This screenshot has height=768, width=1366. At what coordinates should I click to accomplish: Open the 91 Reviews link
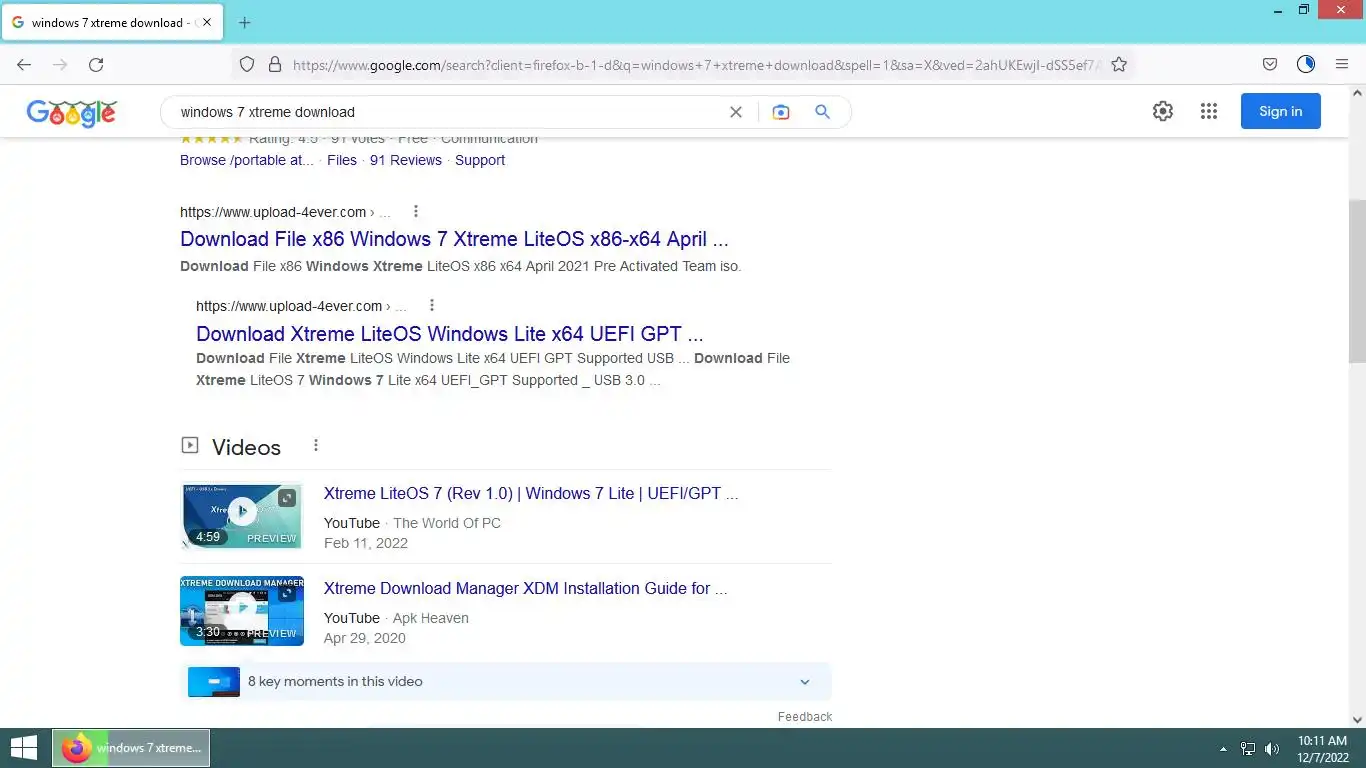point(406,160)
